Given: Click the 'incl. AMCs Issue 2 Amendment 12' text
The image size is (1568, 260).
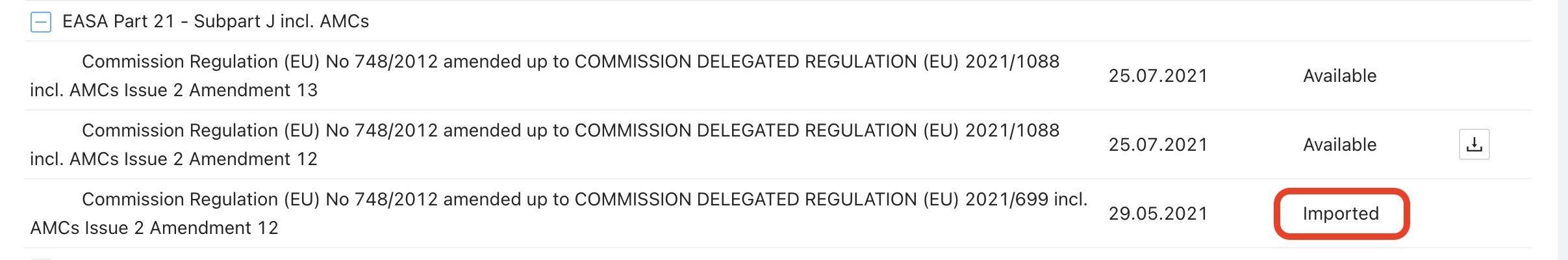Looking at the screenshot, I should (173, 159).
